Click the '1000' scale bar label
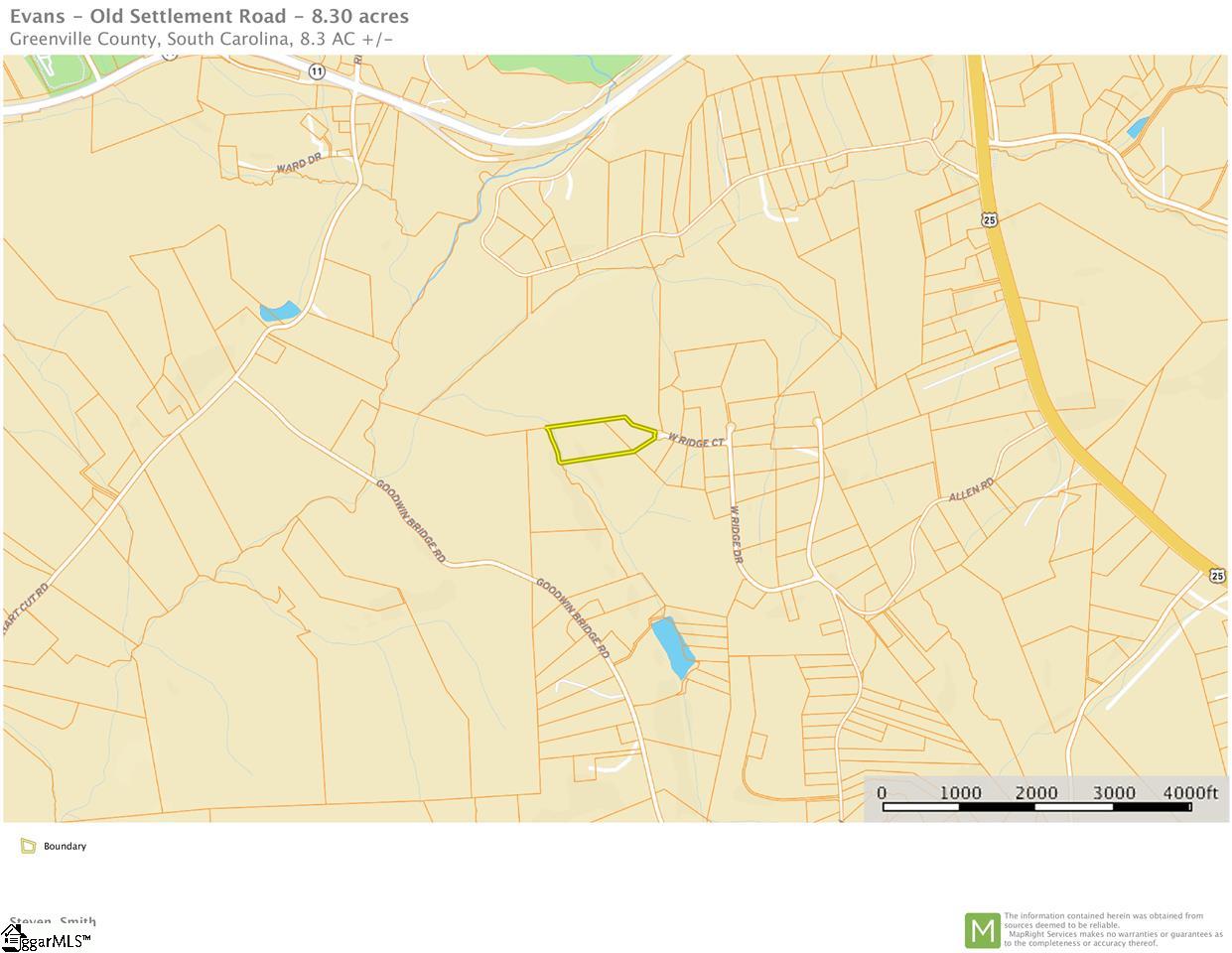This screenshot has height=953, width=1232. tap(960, 792)
